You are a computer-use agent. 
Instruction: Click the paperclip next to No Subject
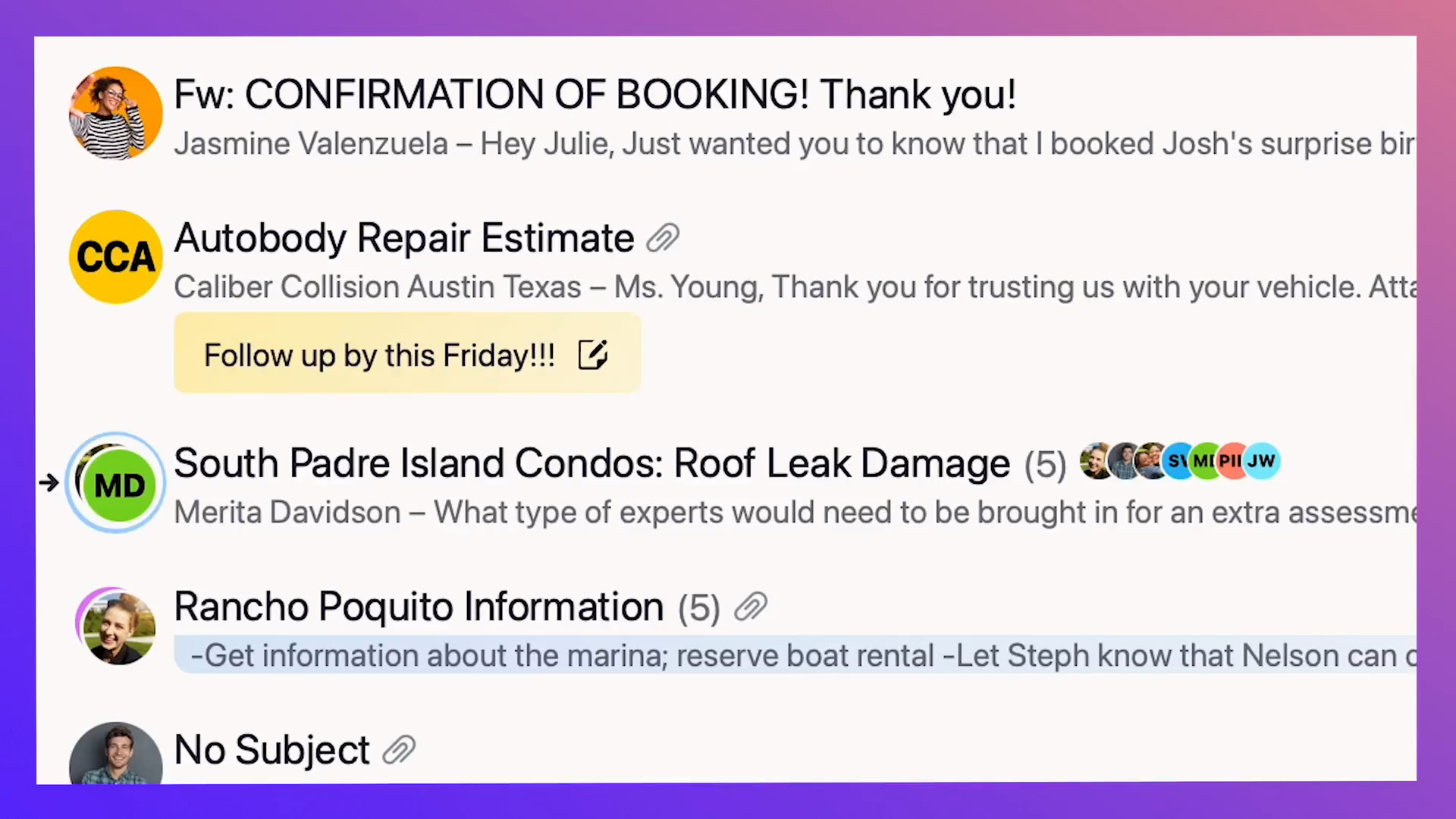click(399, 750)
